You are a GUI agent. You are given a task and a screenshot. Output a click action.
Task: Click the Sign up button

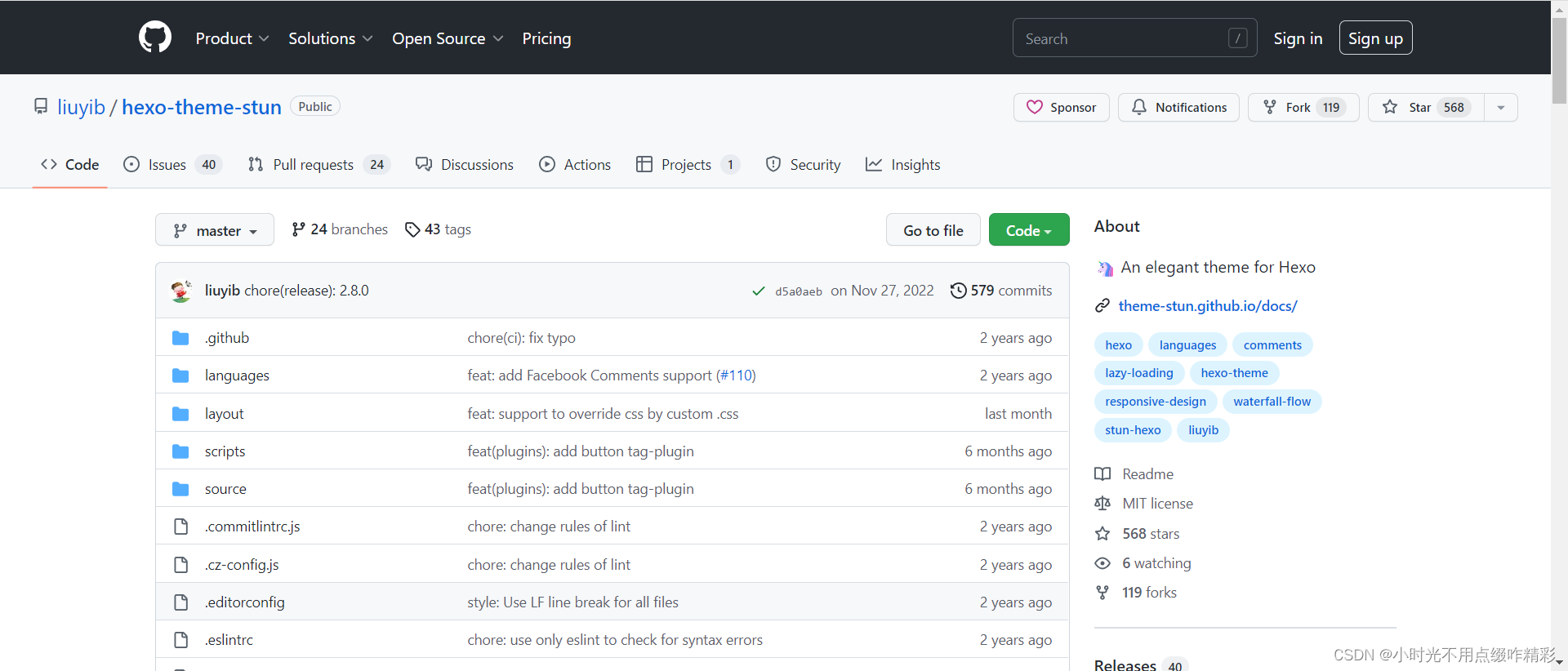pos(1375,38)
